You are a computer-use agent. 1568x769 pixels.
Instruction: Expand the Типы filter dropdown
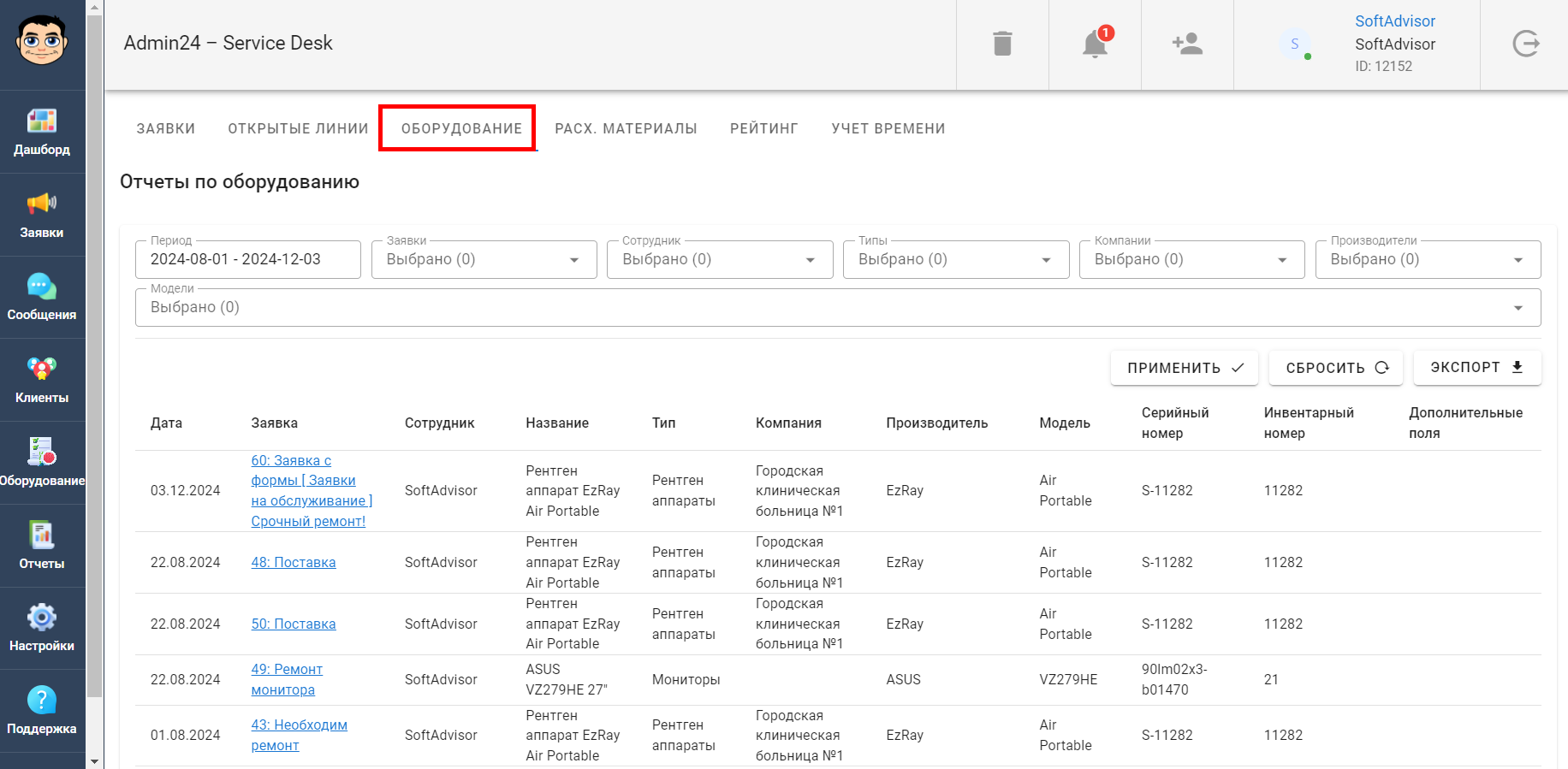(x=956, y=259)
